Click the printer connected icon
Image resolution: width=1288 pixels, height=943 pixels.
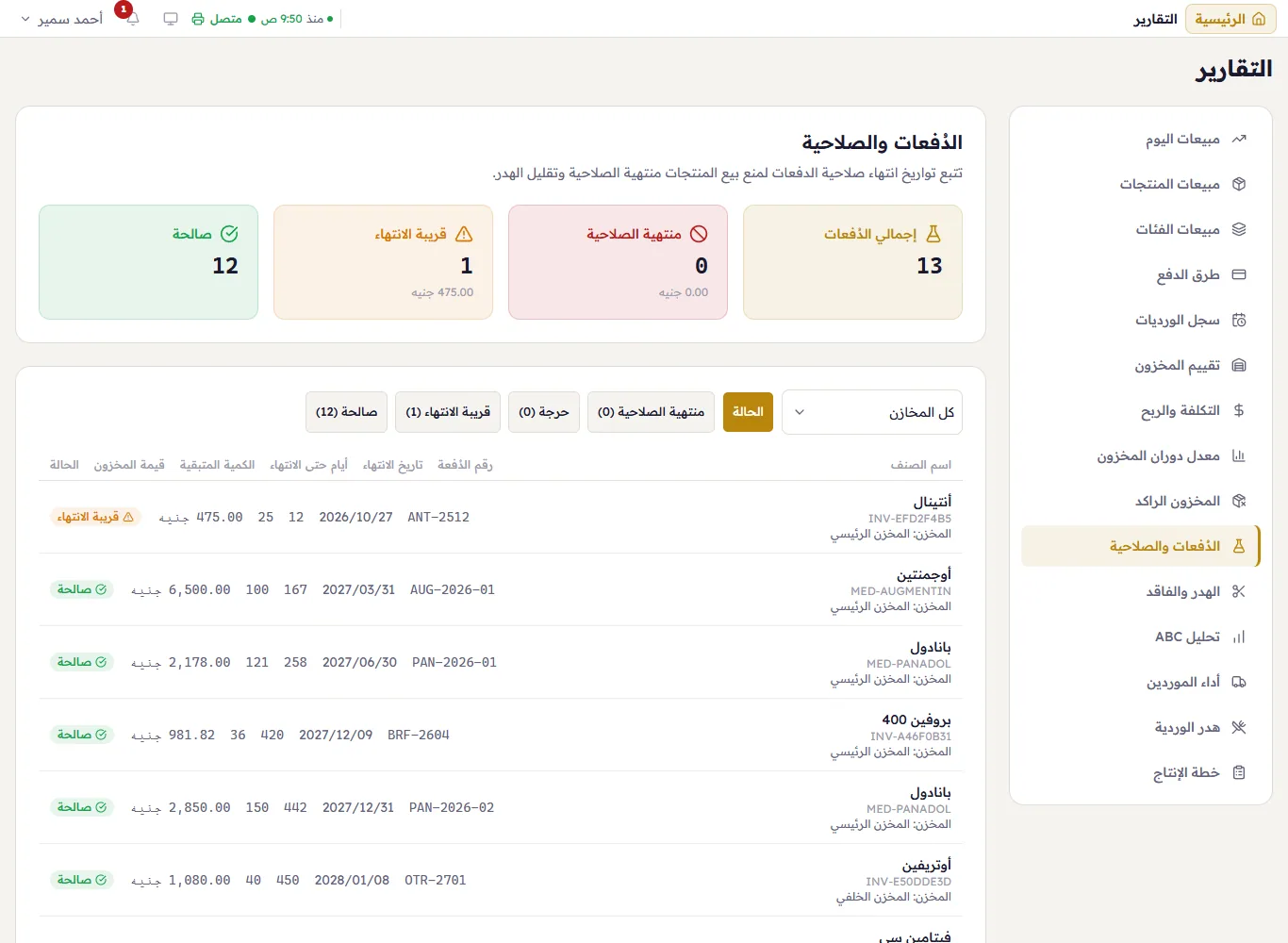click(x=198, y=19)
